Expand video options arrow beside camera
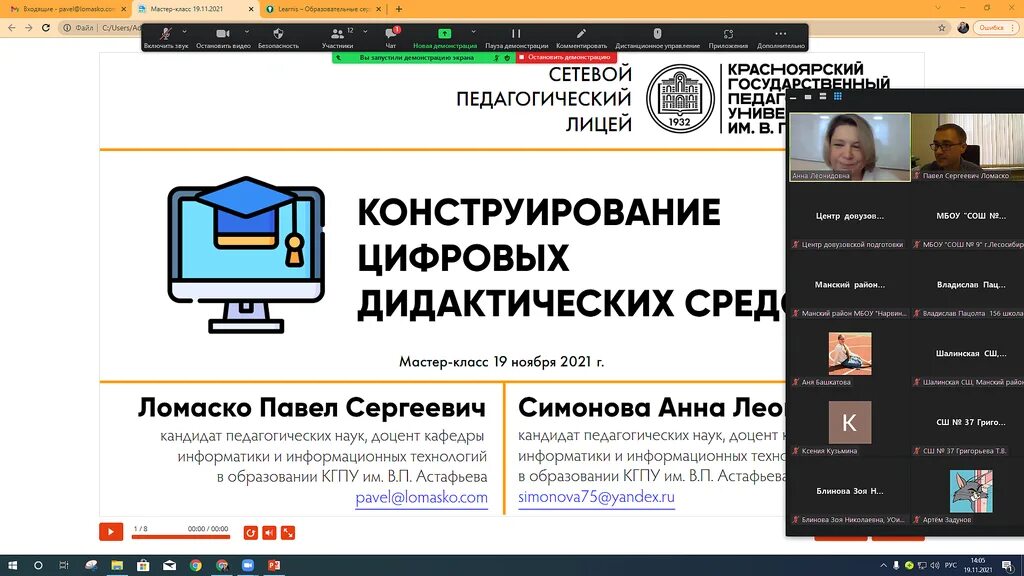1024x576 pixels. click(246, 31)
